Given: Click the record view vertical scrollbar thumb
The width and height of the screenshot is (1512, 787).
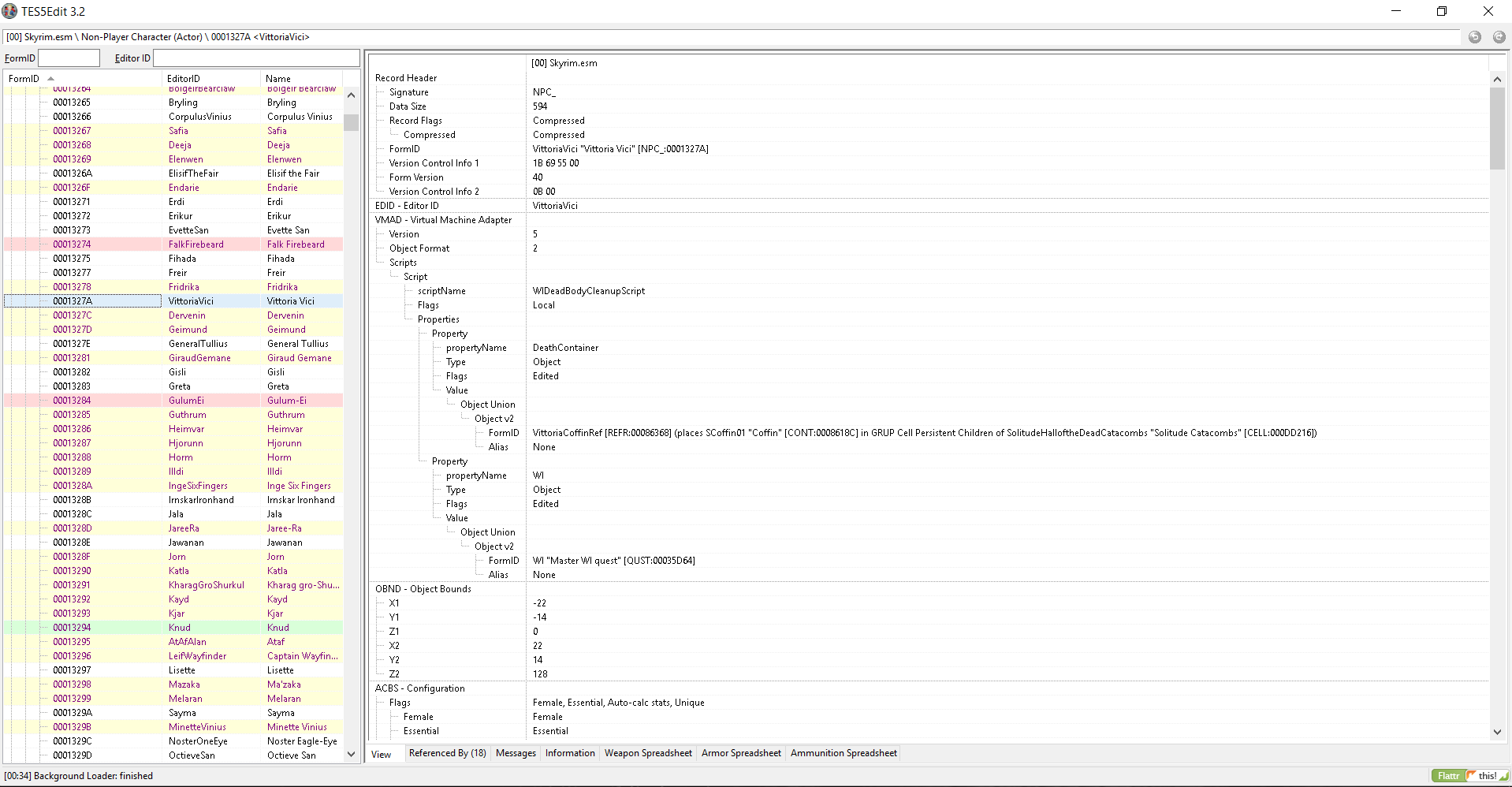Looking at the screenshot, I should pyautogui.click(x=1497, y=128).
